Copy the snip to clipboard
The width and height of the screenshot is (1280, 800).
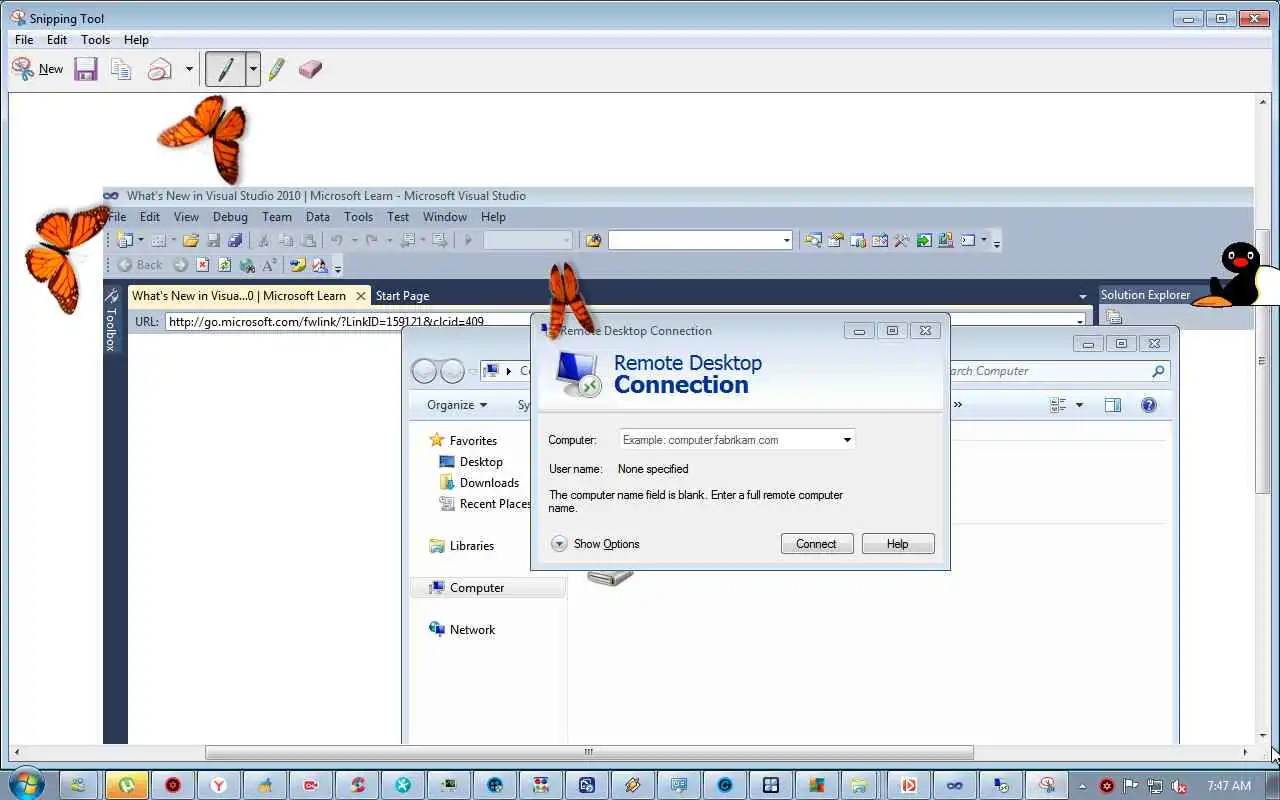click(122, 69)
